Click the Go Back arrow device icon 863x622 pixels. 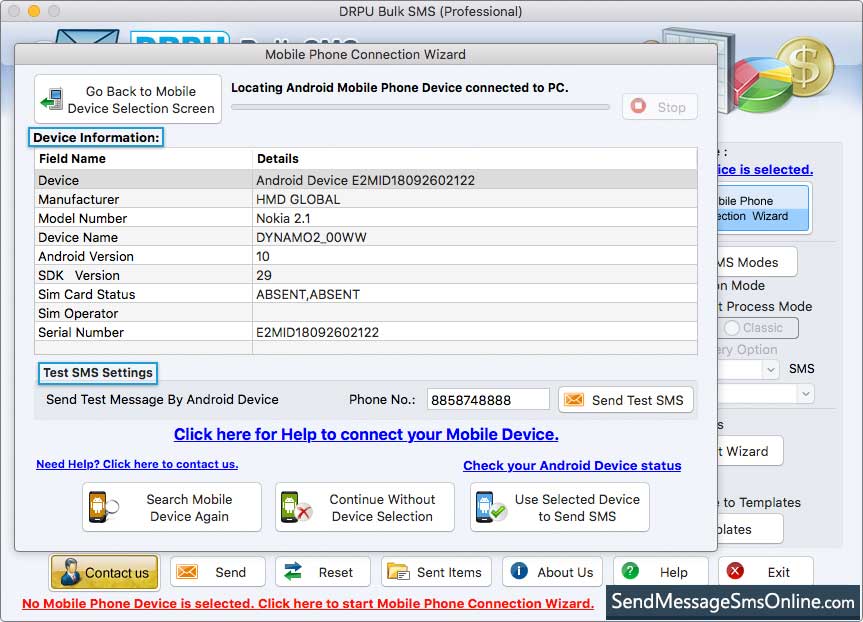click(x=52, y=99)
